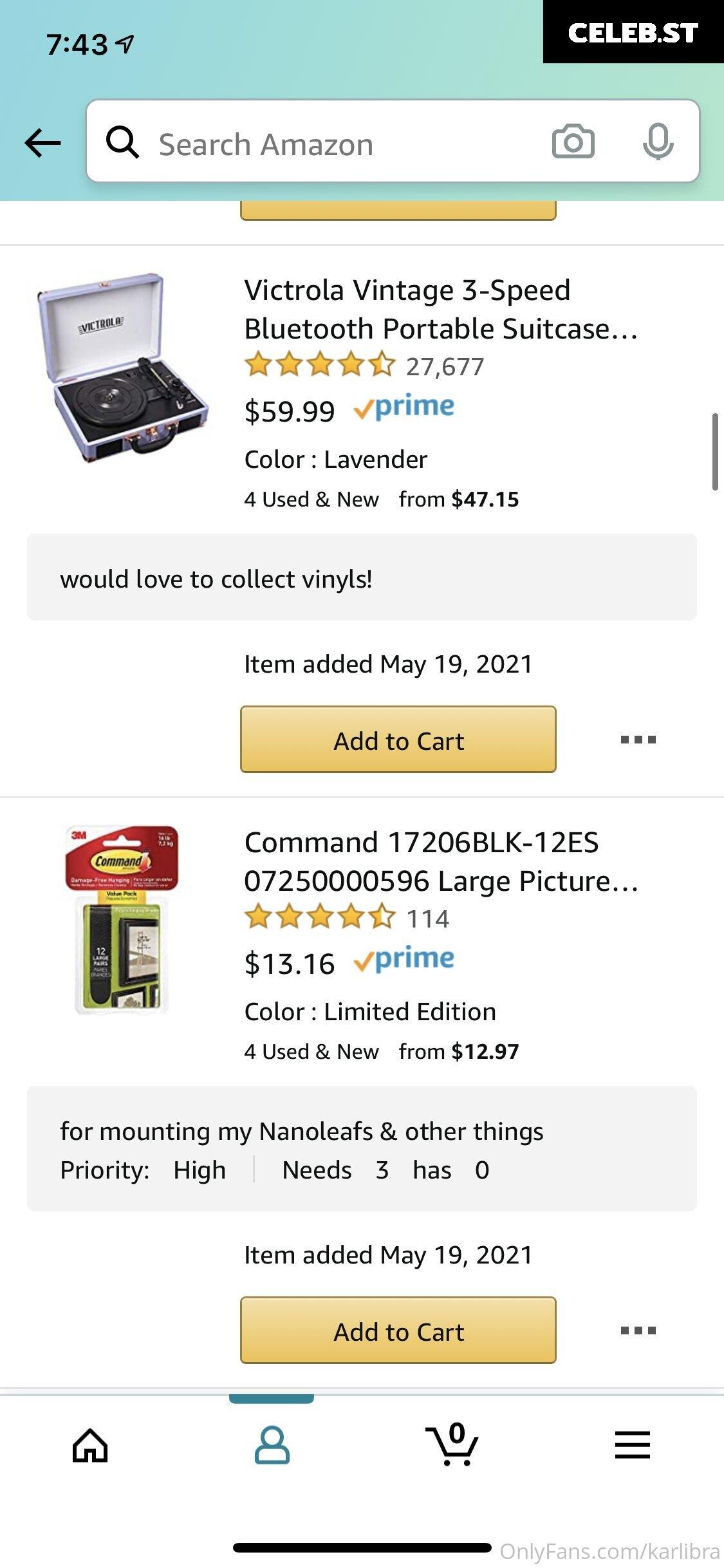724x1568 pixels.
Task: Go to Home tab icon
Action: click(90, 1445)
